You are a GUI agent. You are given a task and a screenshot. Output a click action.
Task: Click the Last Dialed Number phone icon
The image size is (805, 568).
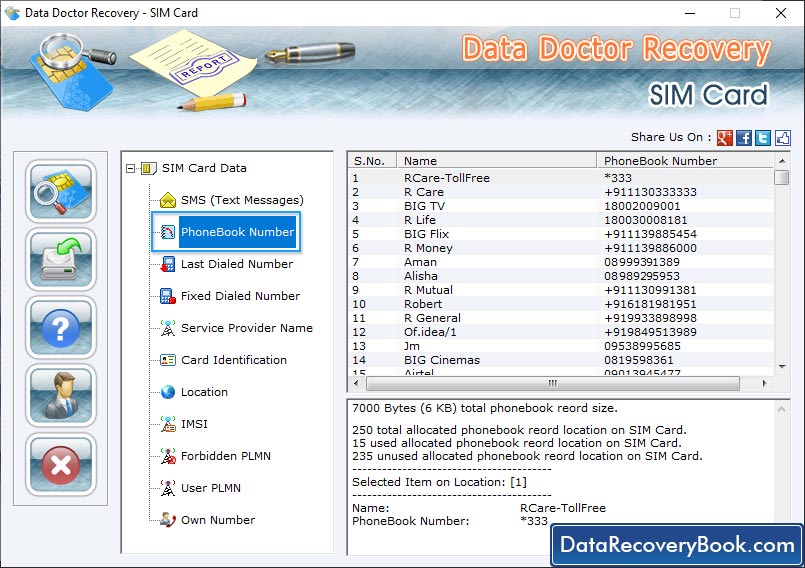[168, 264]
